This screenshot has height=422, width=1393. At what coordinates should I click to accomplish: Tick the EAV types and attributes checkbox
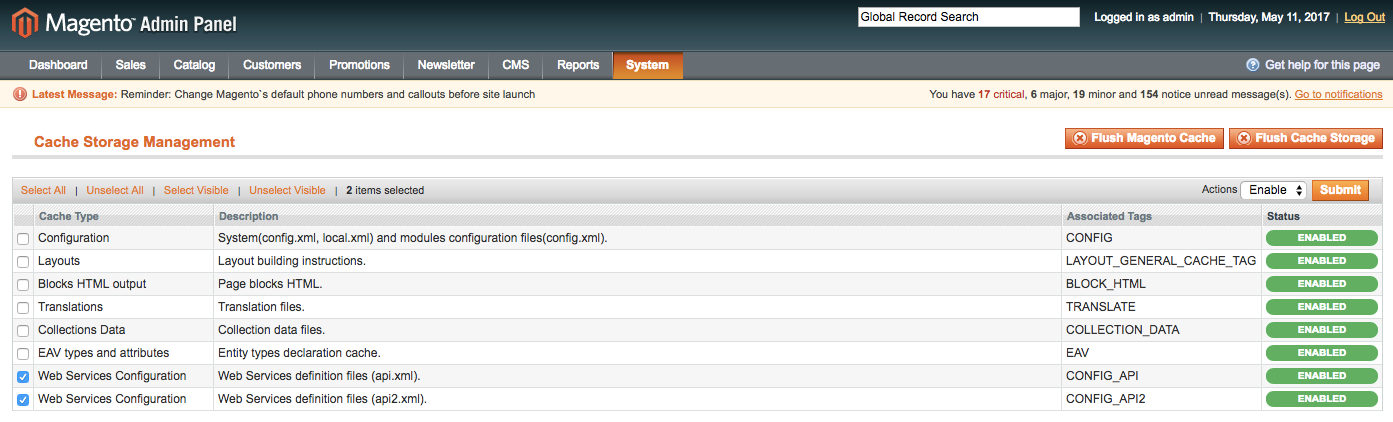click(23, 354)
